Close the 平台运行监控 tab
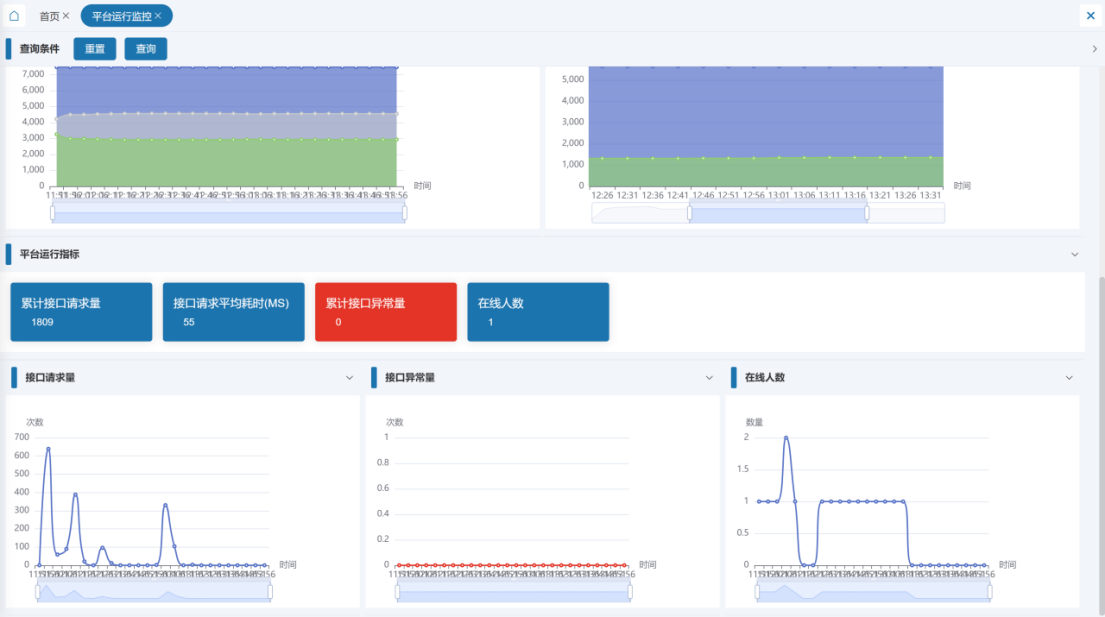The width and height of the screenshot is (1105, 617). click(x=158, y=15)
